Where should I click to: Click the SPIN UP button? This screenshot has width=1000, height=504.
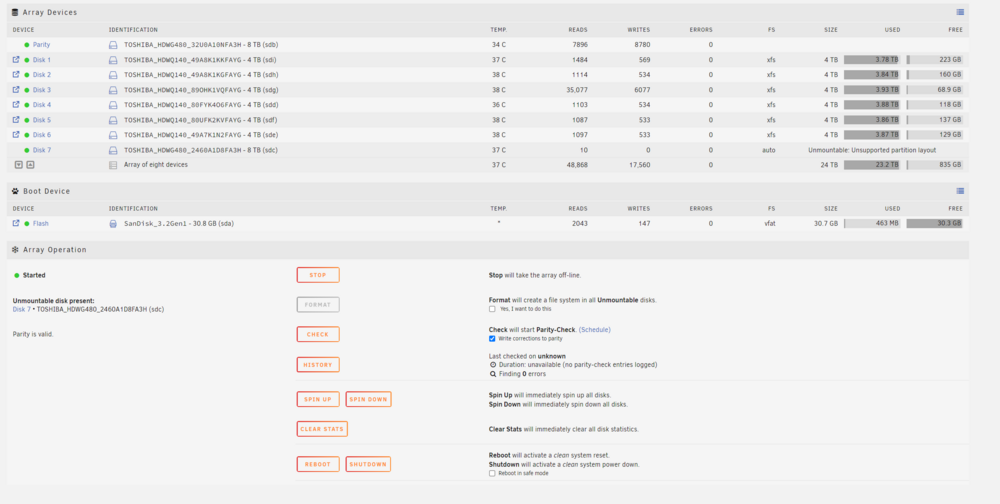(318, 399)
